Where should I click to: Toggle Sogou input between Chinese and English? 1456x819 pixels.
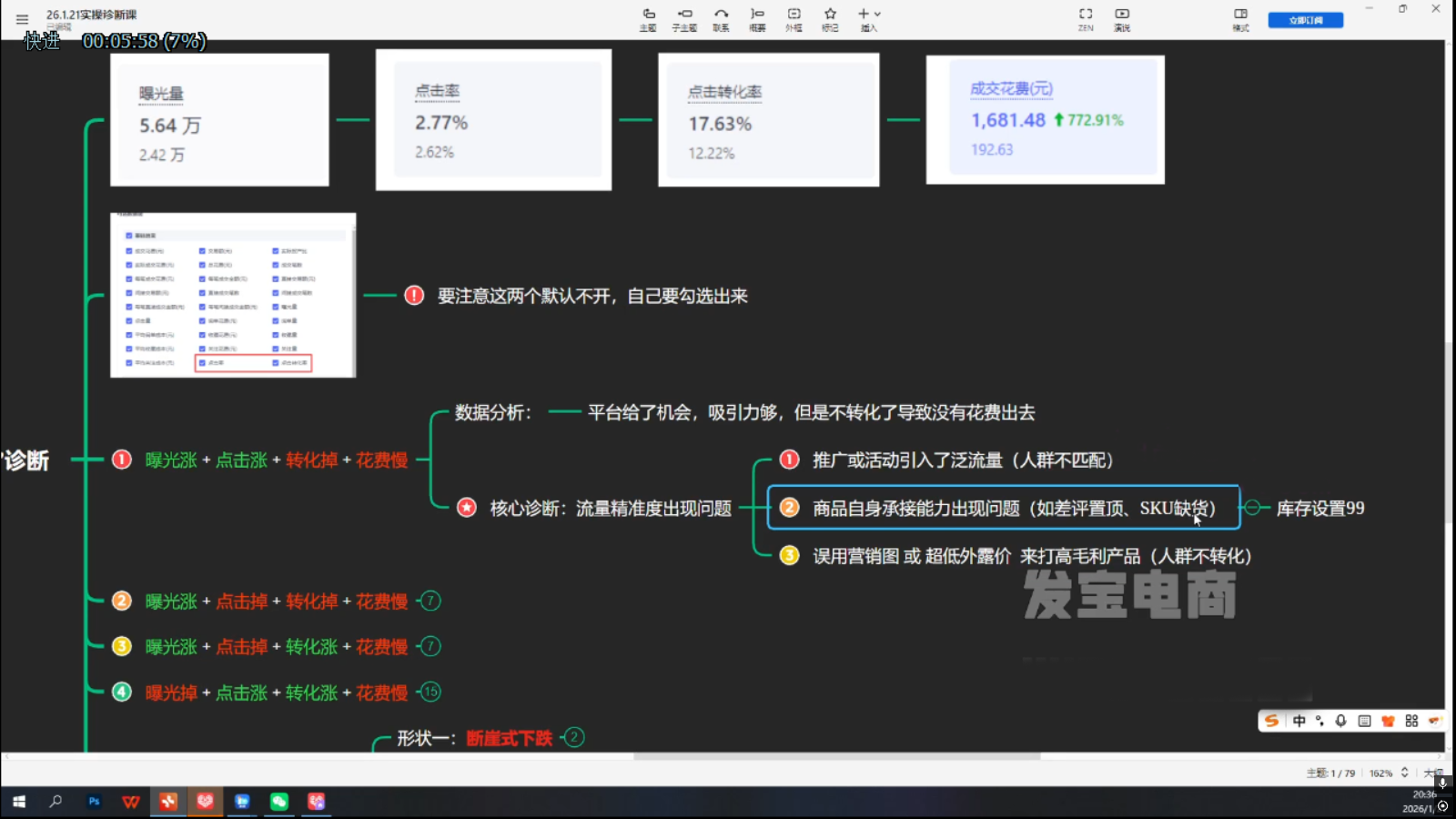[1299, 721]
